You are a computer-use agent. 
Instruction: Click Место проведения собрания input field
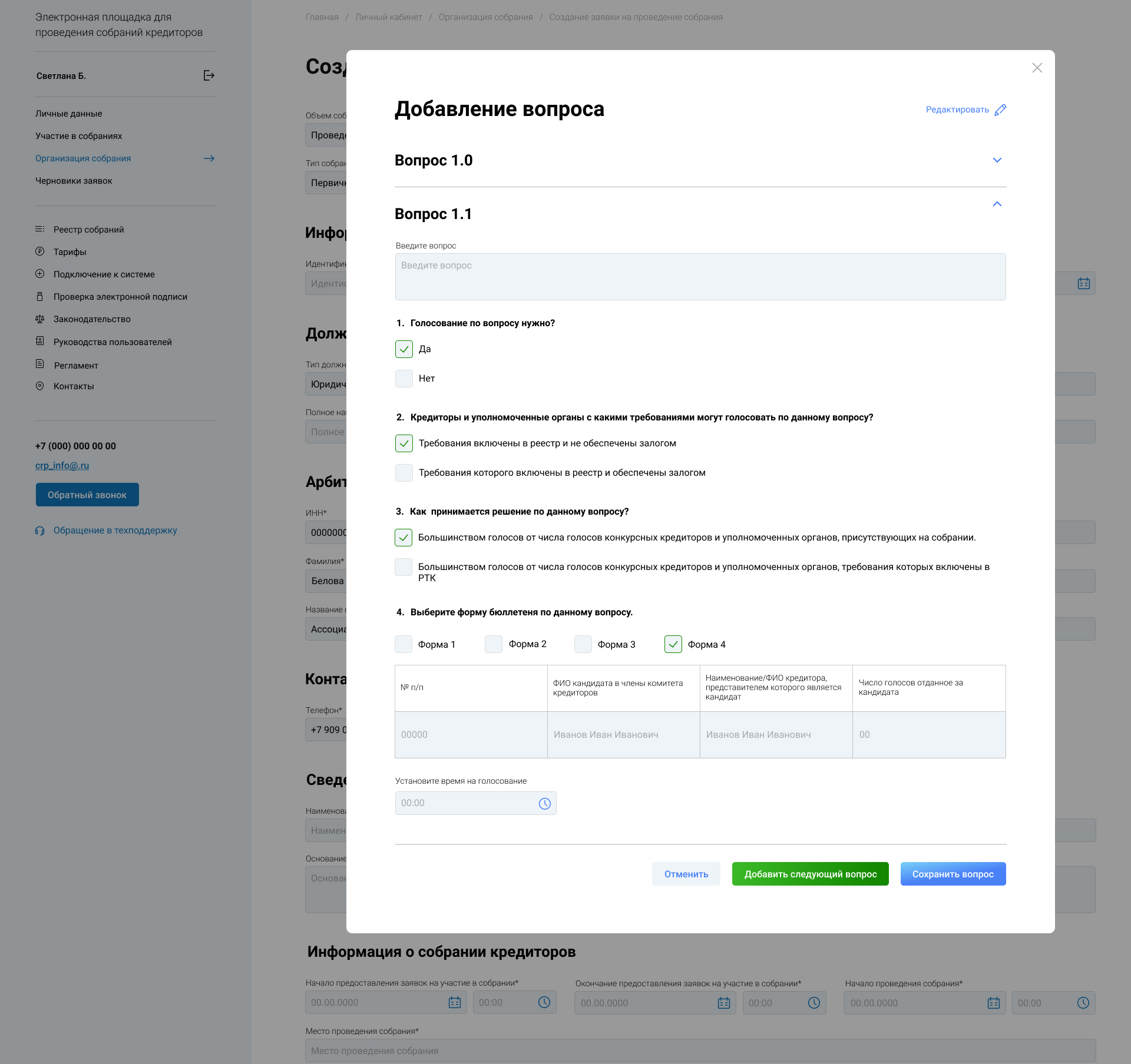pos(700,1050)
